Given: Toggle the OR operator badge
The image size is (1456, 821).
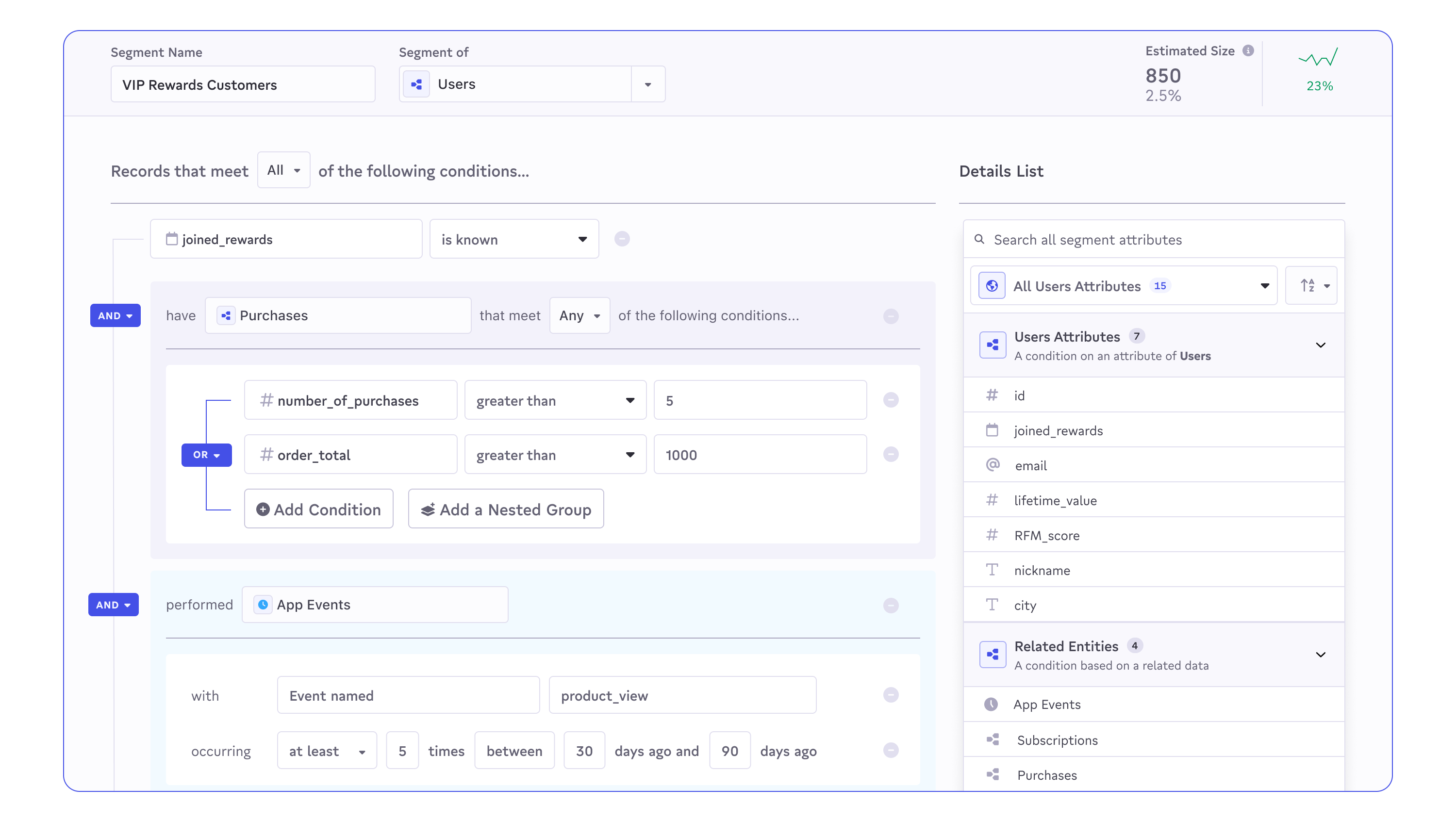Looking at the screenshot, I should click(206, 455).
